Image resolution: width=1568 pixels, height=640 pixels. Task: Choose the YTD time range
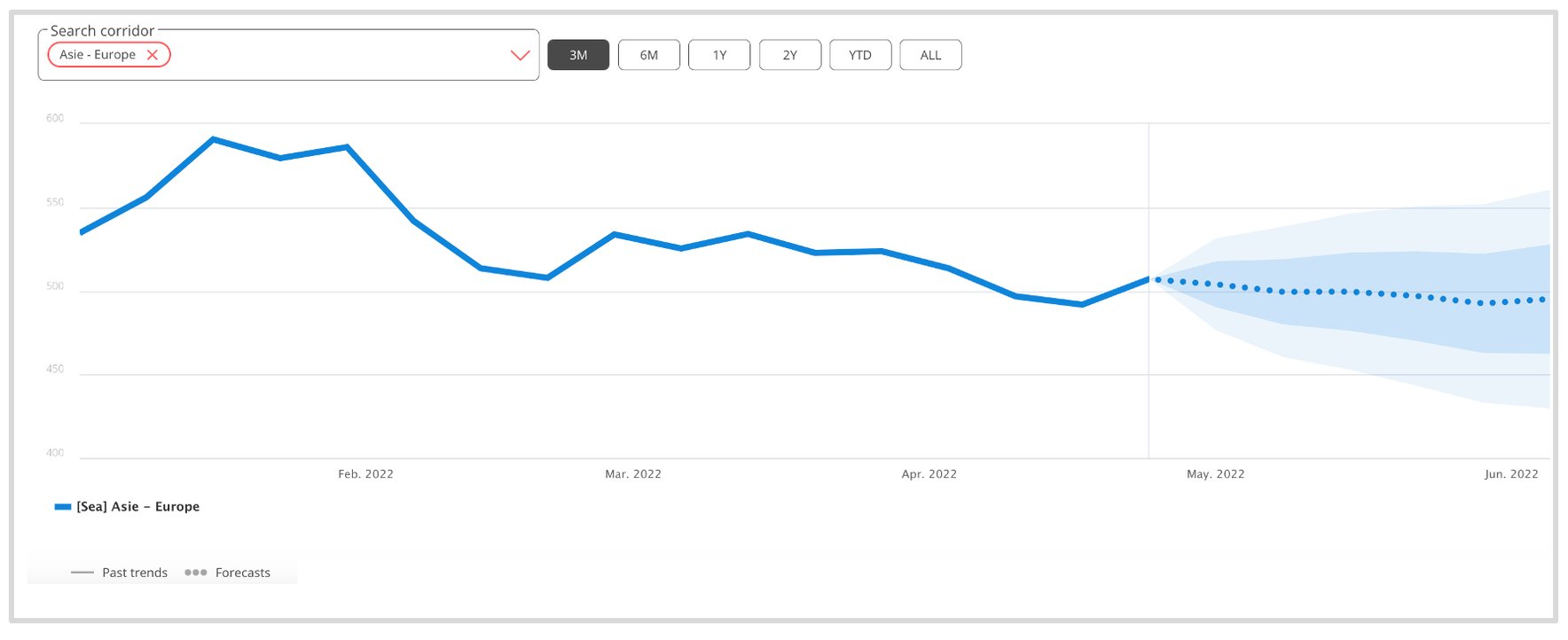click(859, 55)
